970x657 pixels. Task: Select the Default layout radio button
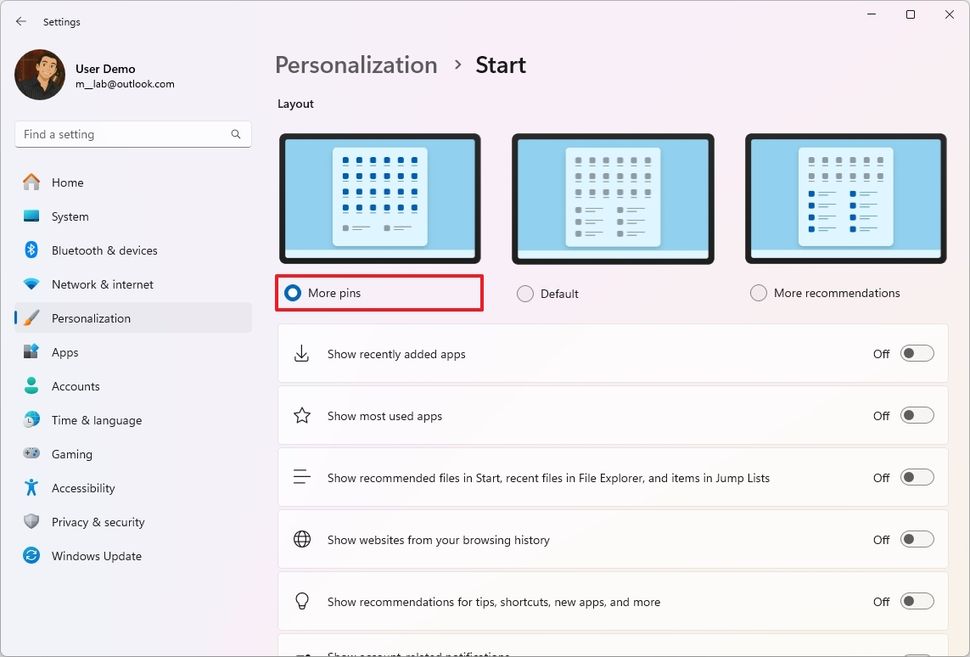tap(525, 294)
